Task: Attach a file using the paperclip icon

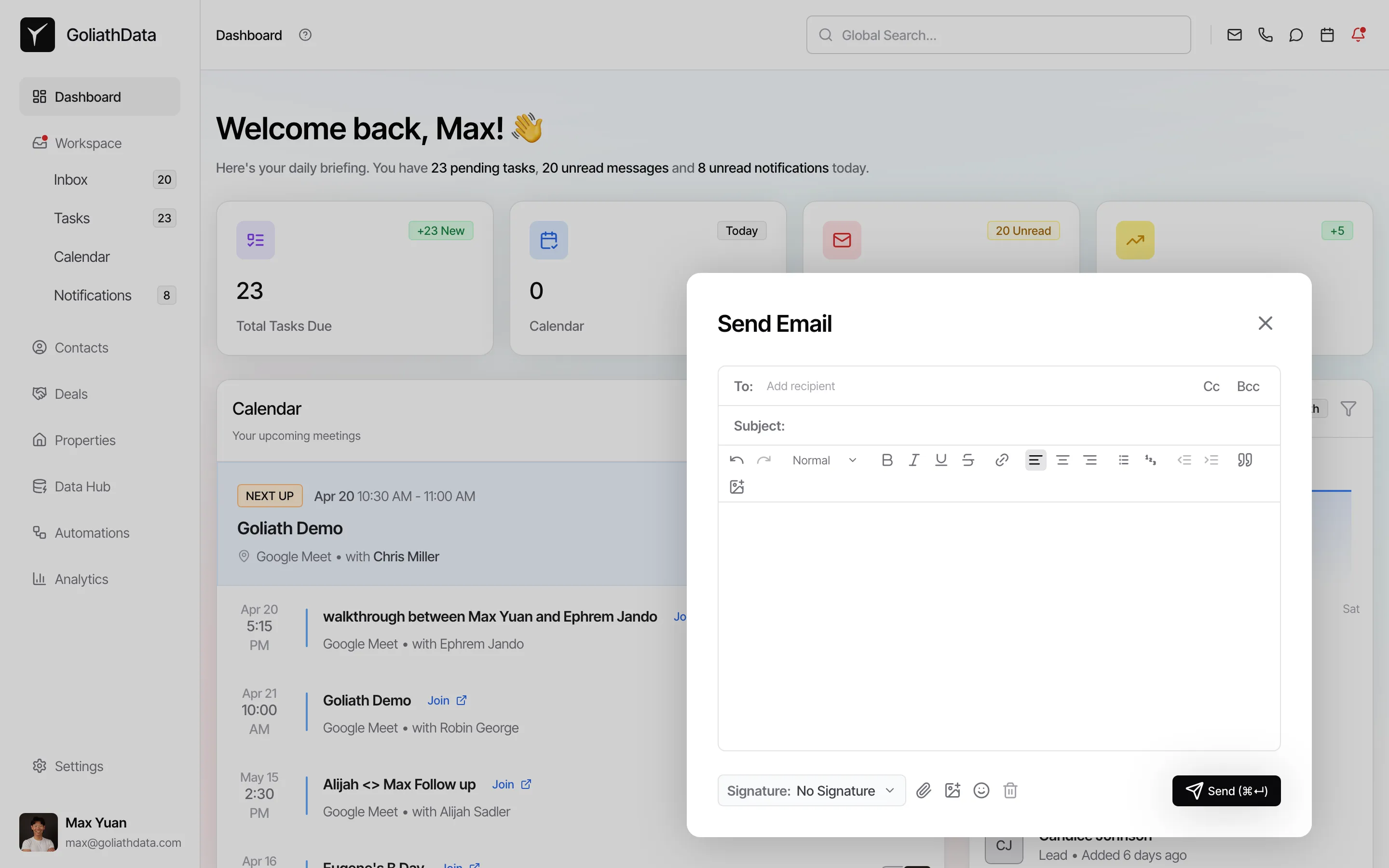Action: [x=924, y=790]
